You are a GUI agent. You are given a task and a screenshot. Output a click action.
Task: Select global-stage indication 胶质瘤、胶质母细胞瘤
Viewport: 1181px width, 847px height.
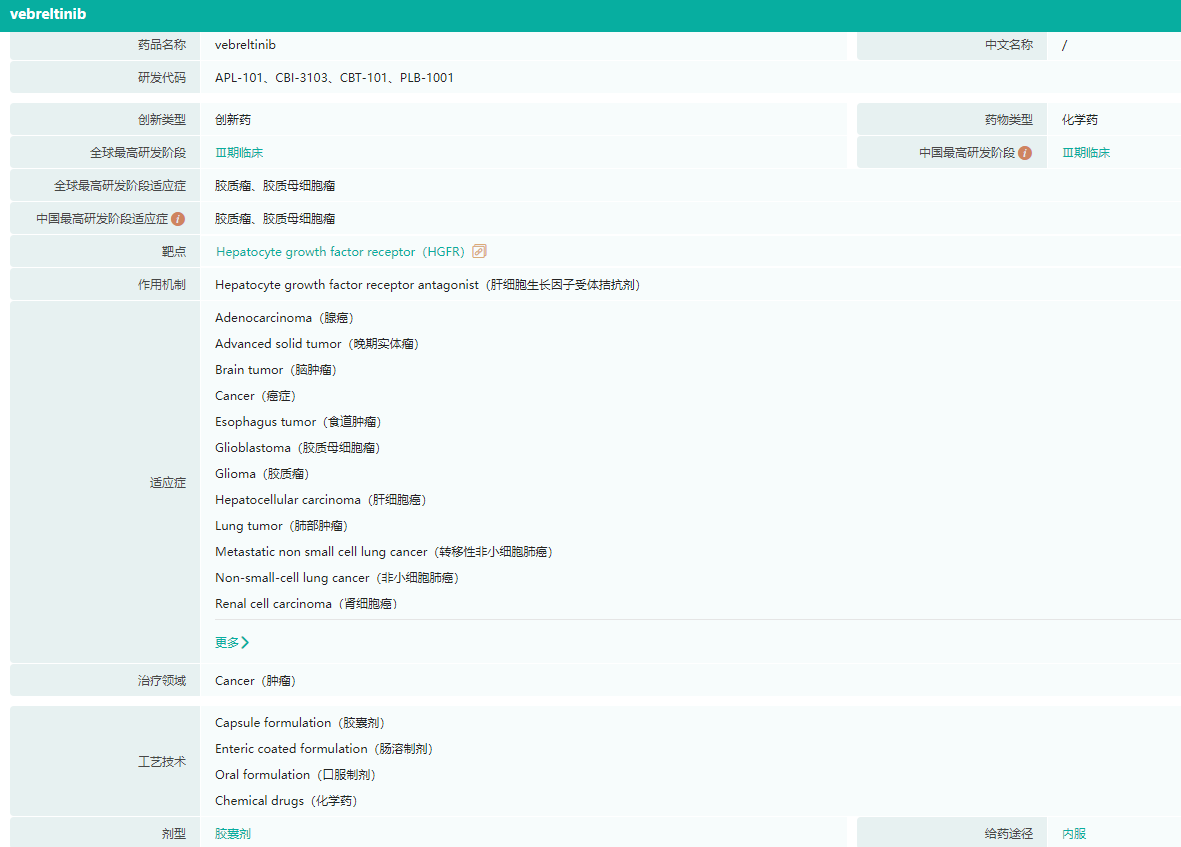(275, 186)
